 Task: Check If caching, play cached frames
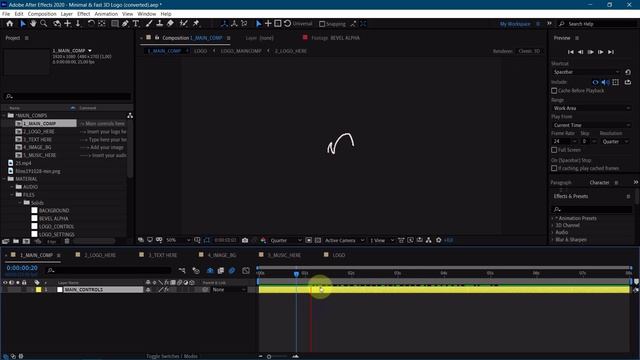click(x=554, y=168)
